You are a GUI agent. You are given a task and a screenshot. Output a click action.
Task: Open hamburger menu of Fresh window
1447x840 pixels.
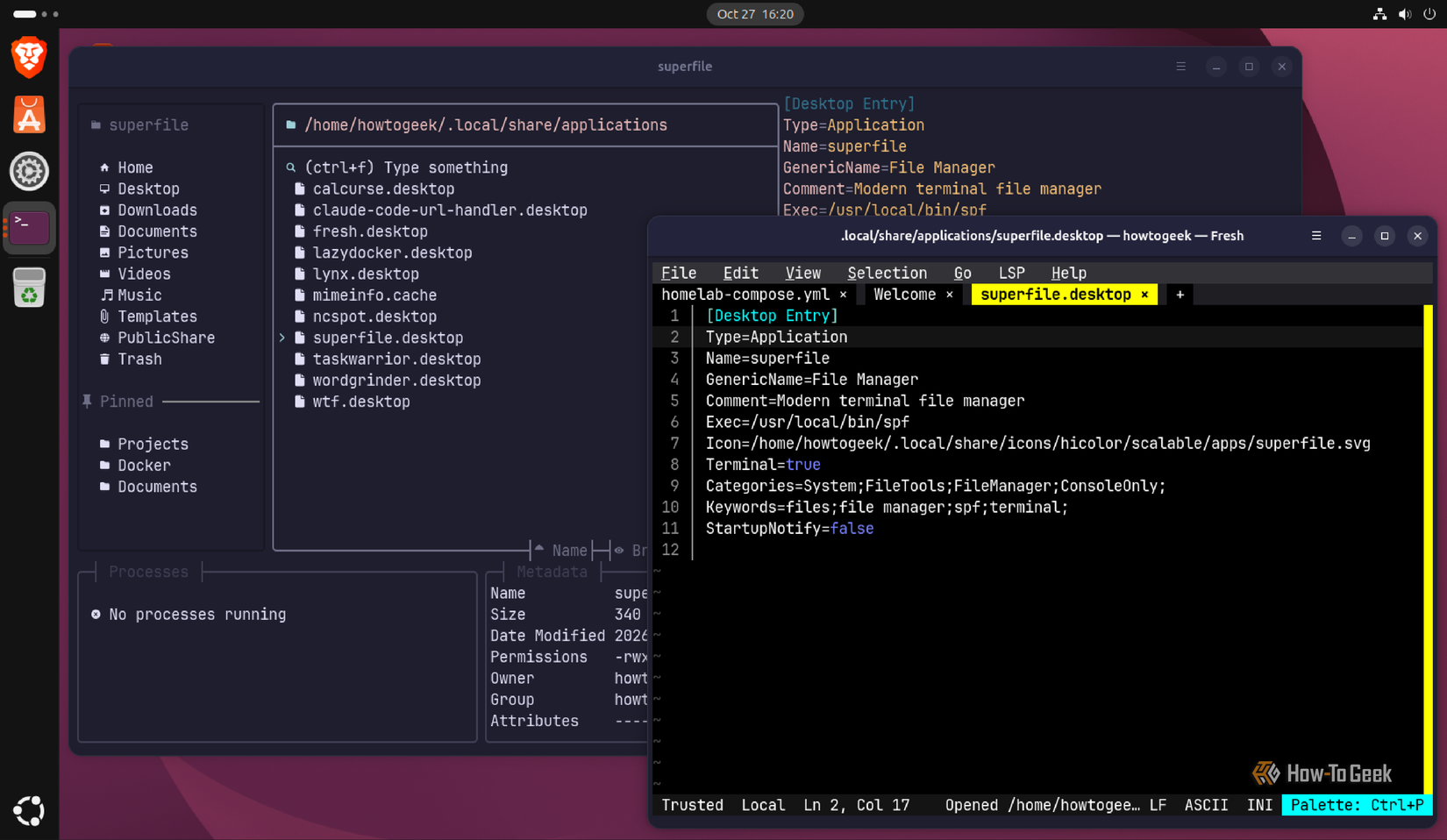click(1316, 236)
